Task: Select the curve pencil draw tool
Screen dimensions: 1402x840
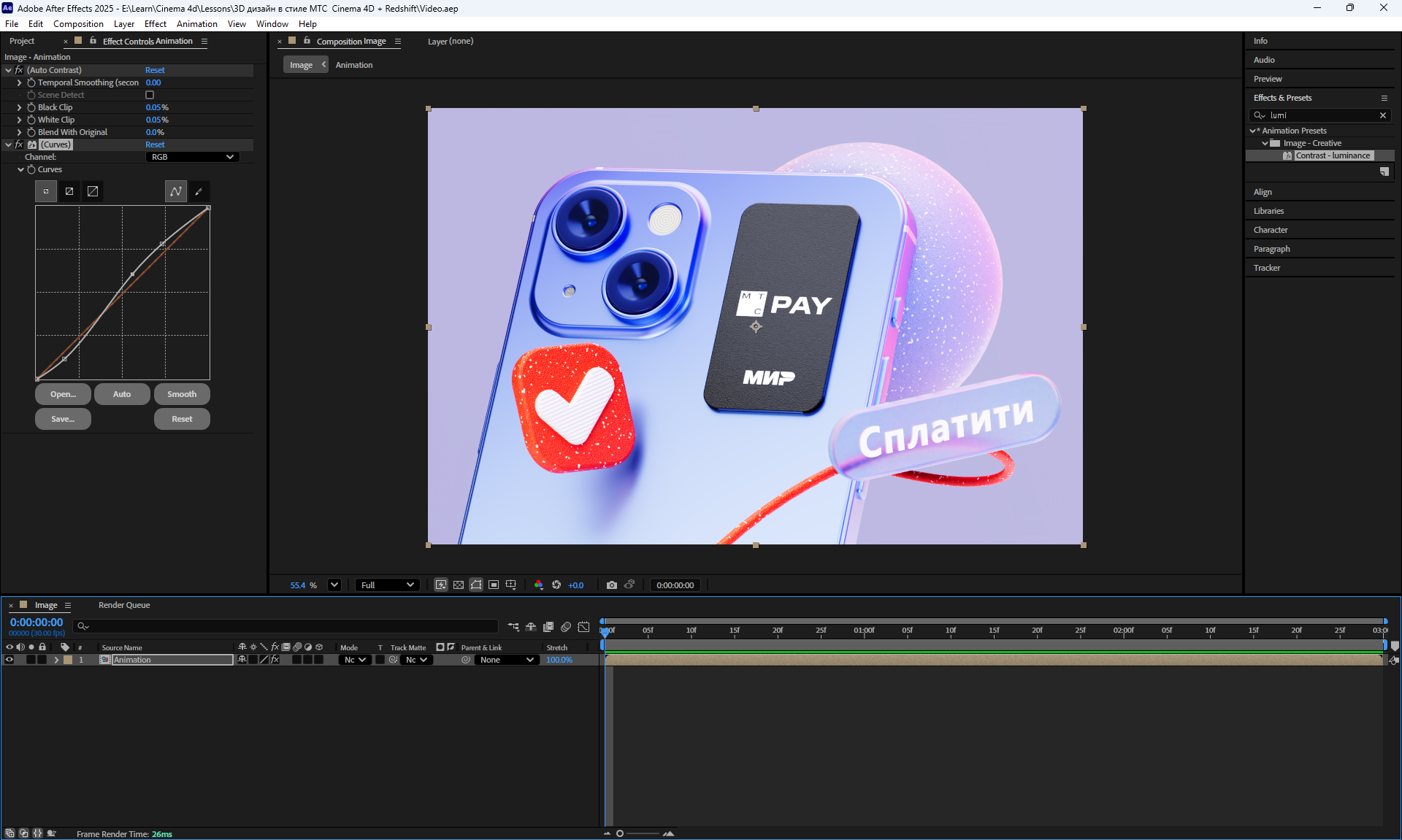Action: pyautogui.click(x=199, y=191)
